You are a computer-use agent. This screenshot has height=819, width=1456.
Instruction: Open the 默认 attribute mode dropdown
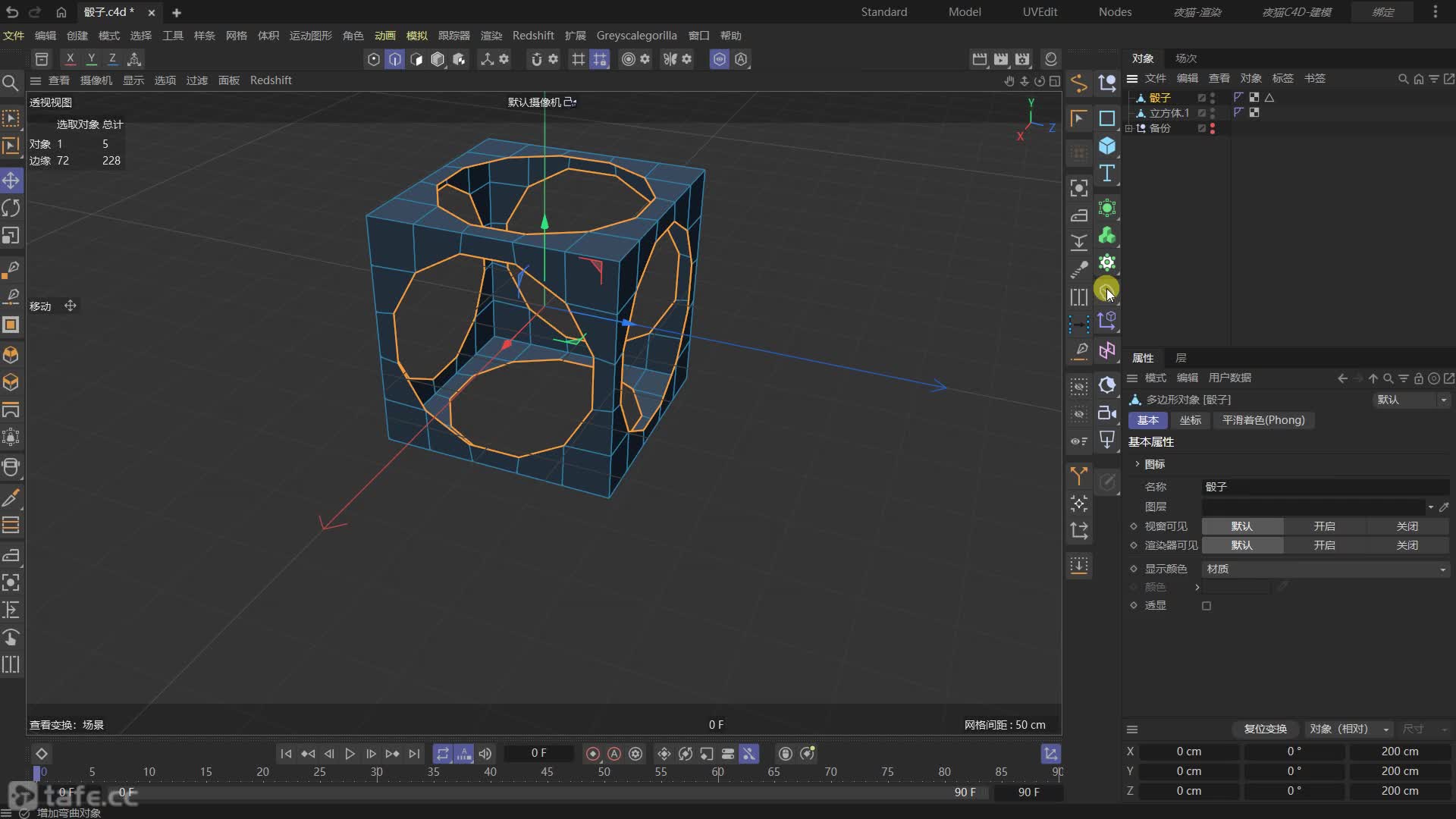coord(1410,400)
